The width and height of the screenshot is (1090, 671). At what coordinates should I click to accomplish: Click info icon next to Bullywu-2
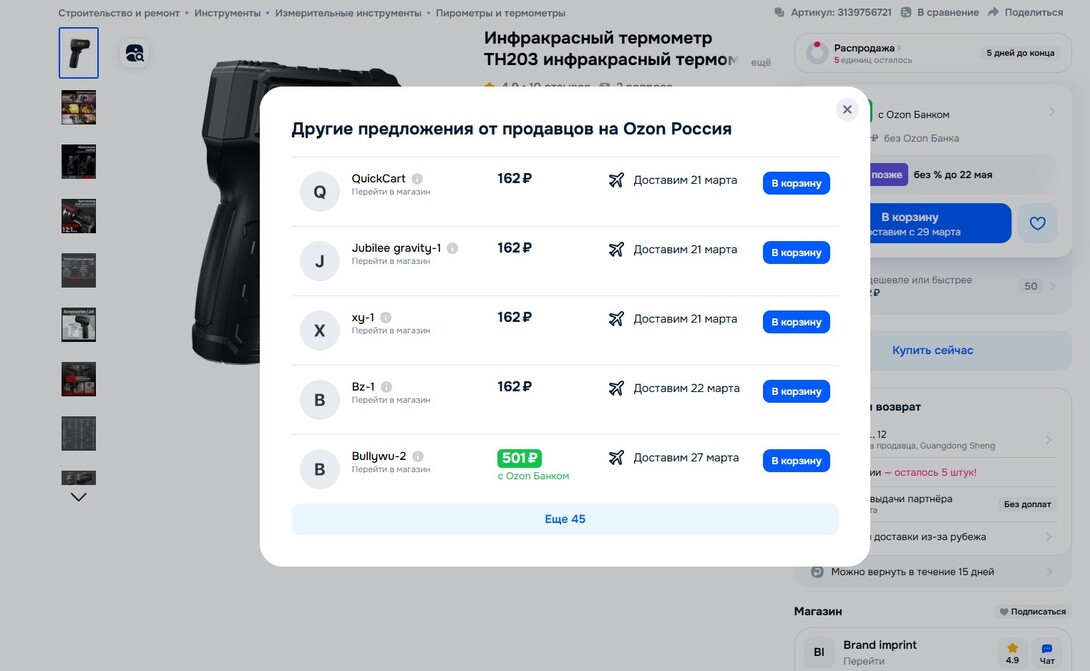418,457
